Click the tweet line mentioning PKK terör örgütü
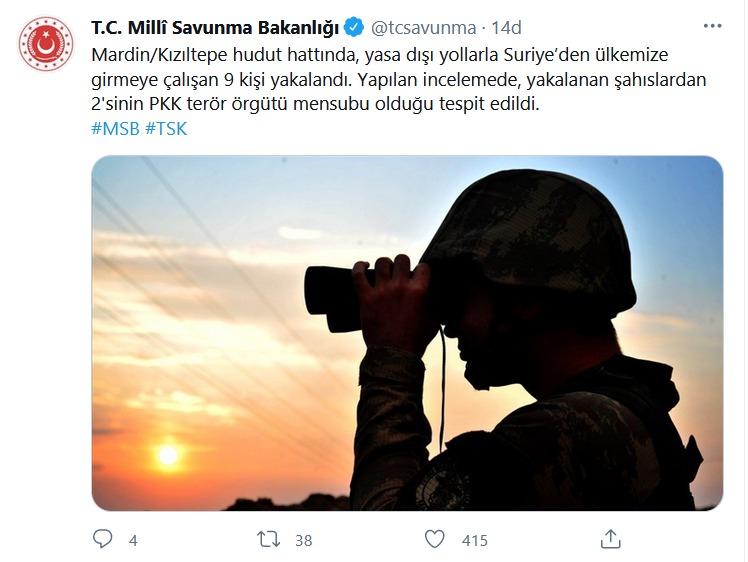The width and height of the screenshot is (748, 562). pos(315,104)
